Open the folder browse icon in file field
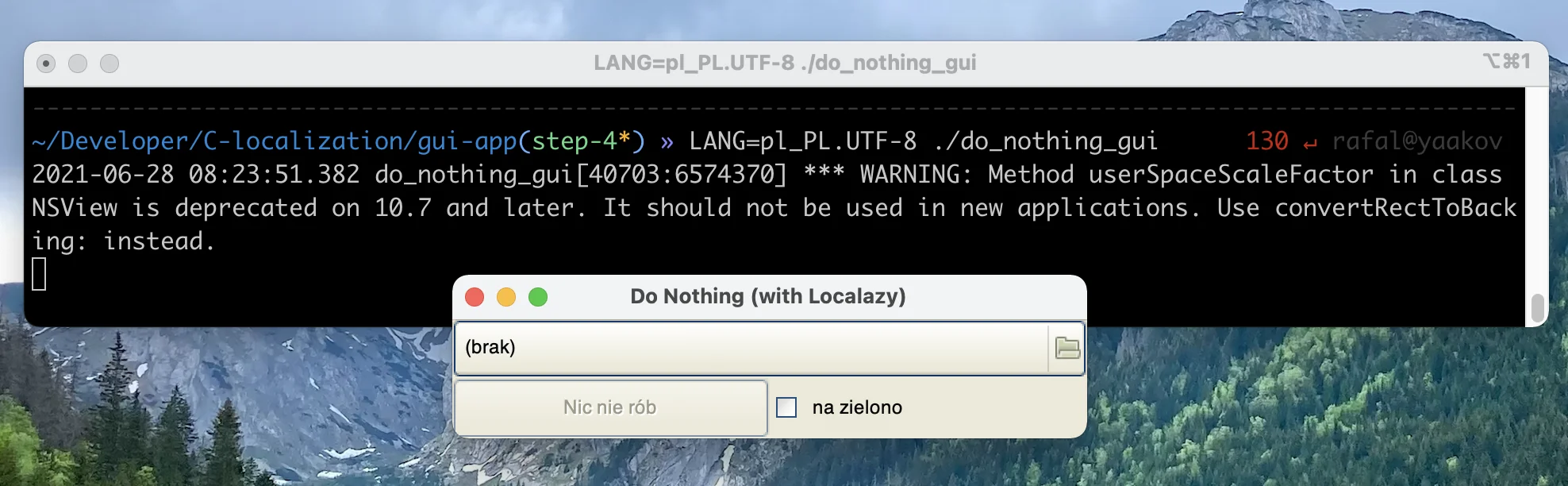1568x486 pixels. point(1066,348)
